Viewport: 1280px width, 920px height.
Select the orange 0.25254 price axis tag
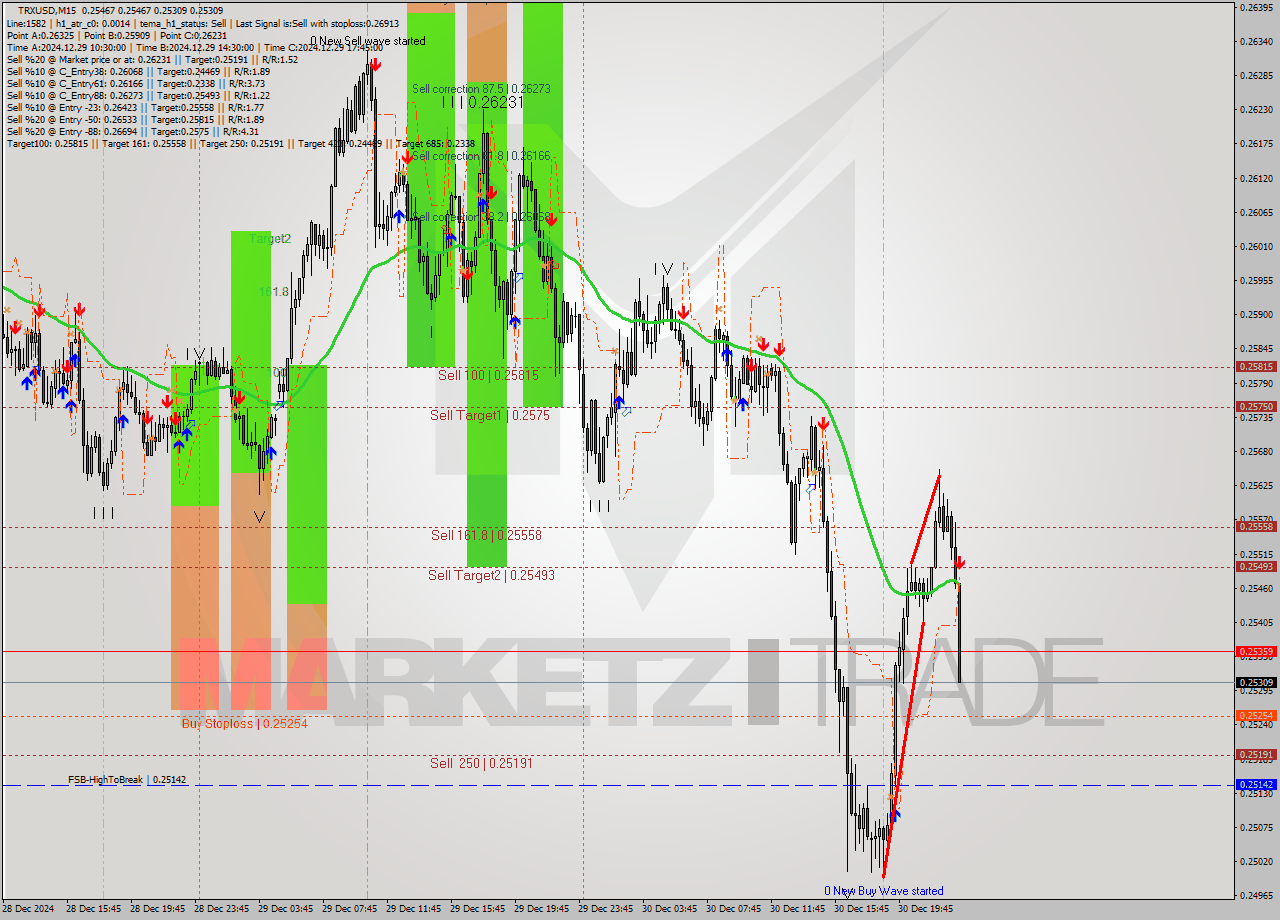tap(1256, 716)
